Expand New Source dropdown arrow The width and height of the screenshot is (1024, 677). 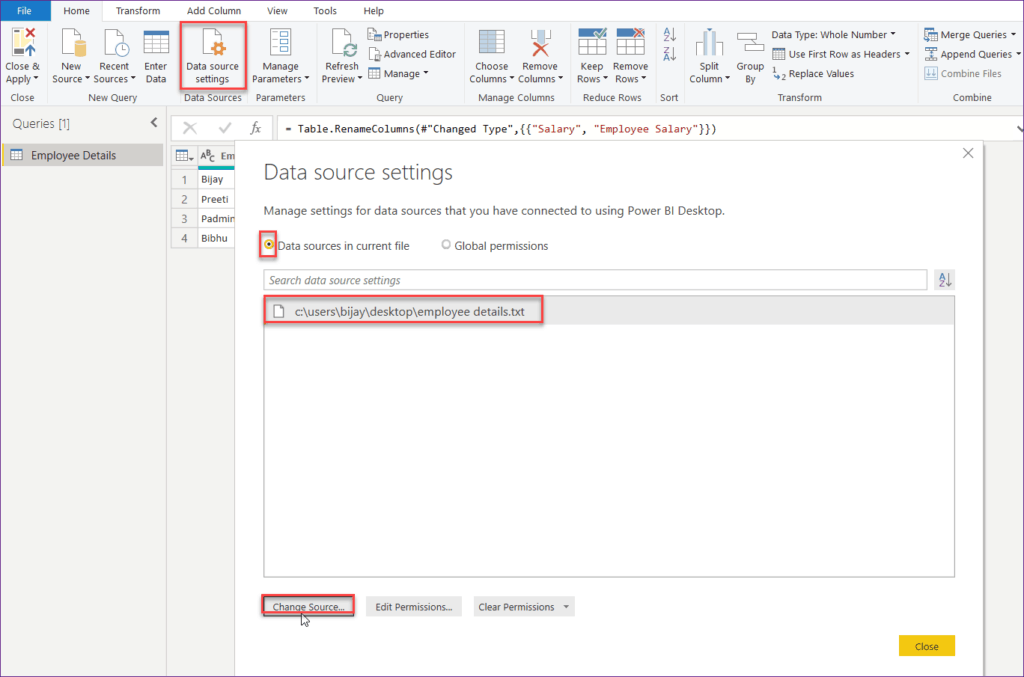(x=87, y=78)
